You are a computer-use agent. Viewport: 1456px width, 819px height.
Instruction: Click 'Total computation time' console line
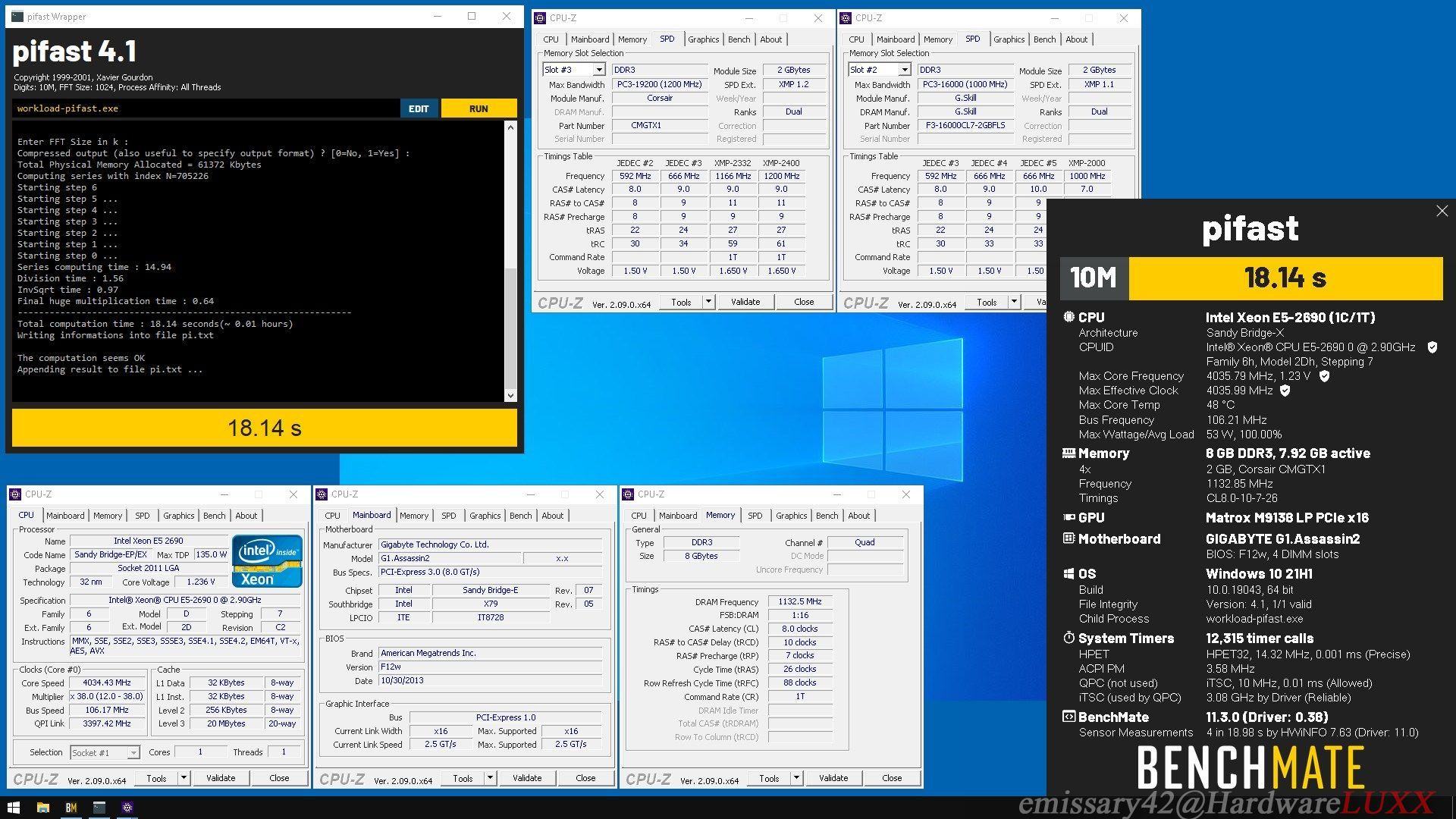pos(155,324)
